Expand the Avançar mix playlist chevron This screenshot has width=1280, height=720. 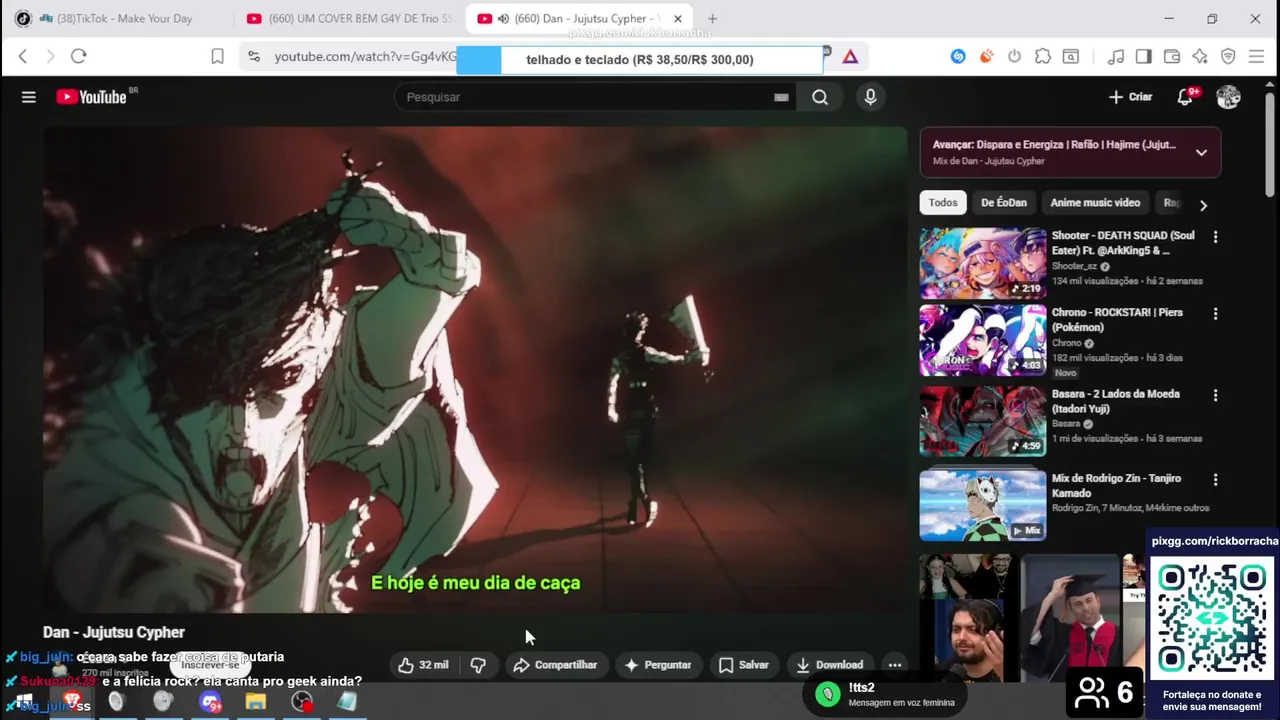coord(1201,153)
